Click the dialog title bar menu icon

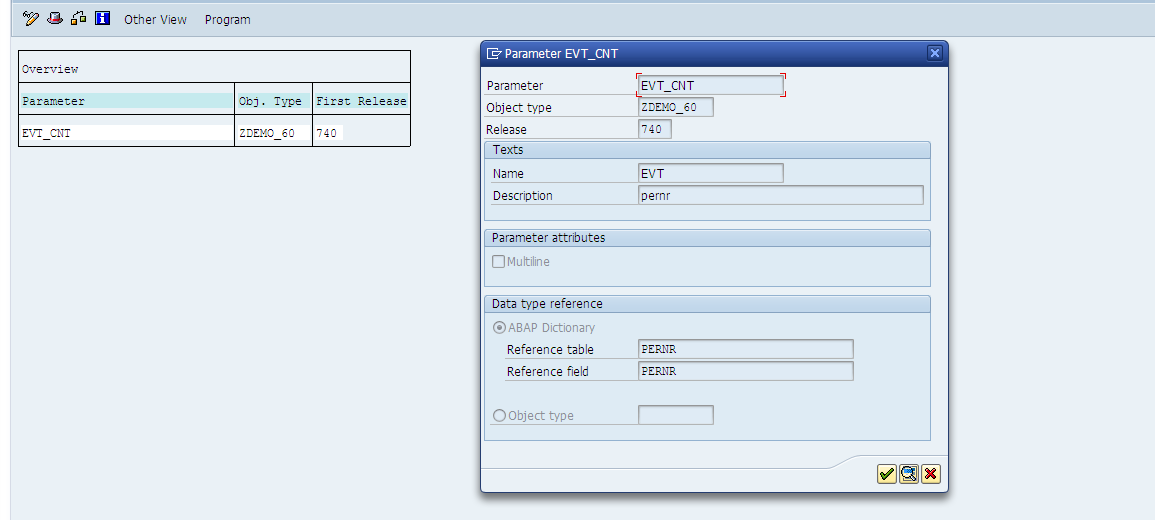pyautogui.click(x=494, y=53)
